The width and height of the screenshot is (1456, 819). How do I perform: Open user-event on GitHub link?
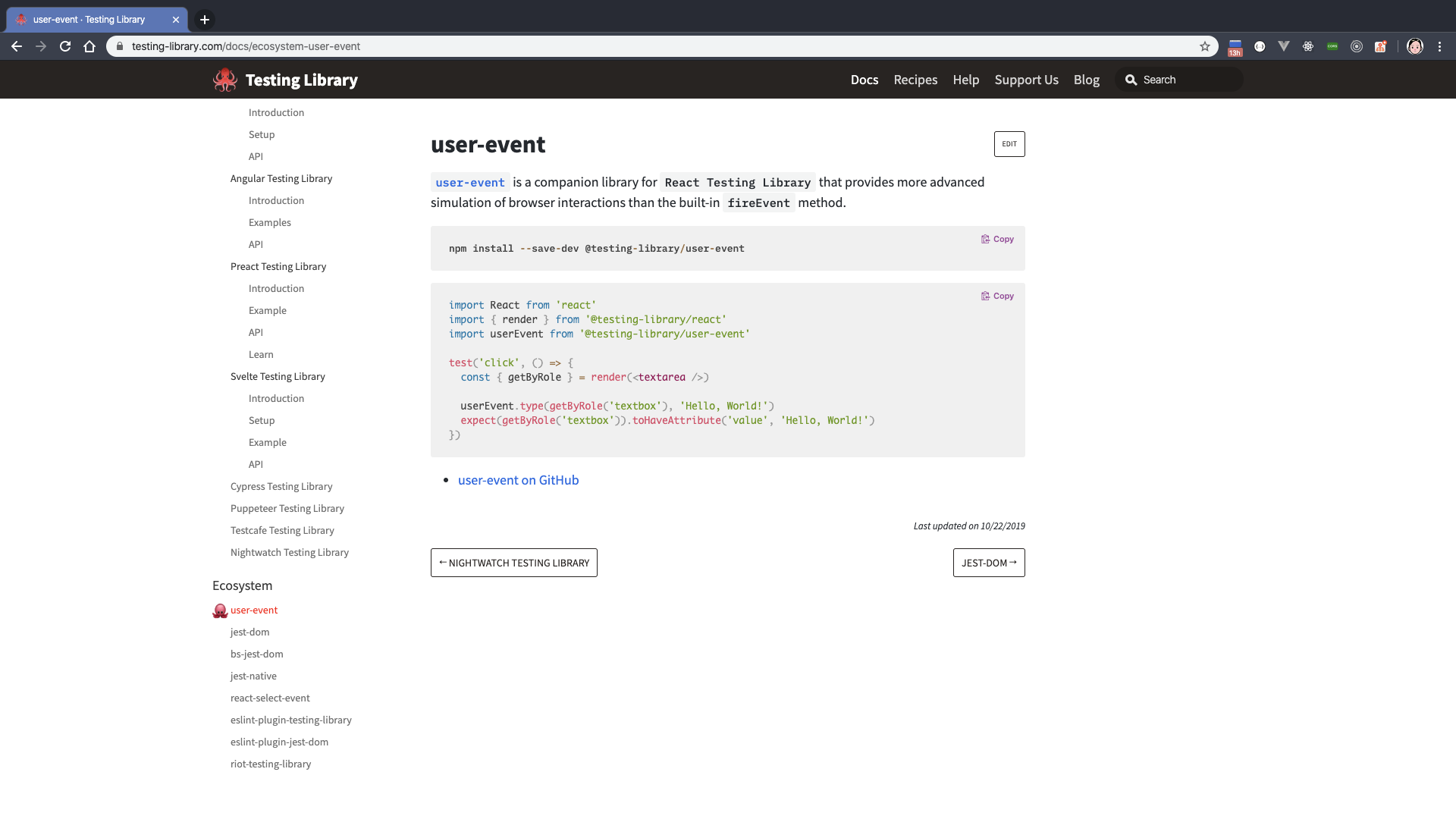[518, 480]
